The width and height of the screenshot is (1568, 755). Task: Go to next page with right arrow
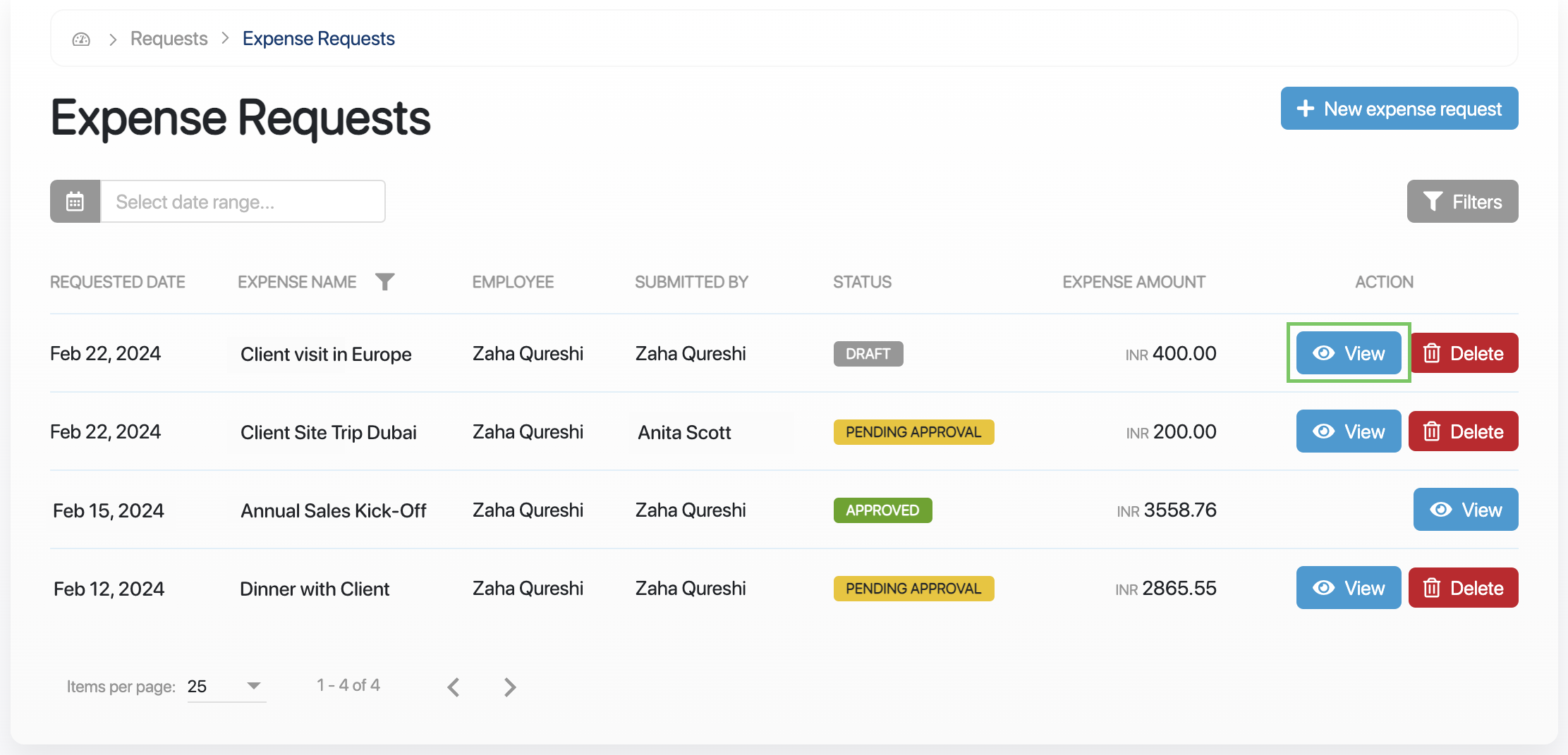510,687
